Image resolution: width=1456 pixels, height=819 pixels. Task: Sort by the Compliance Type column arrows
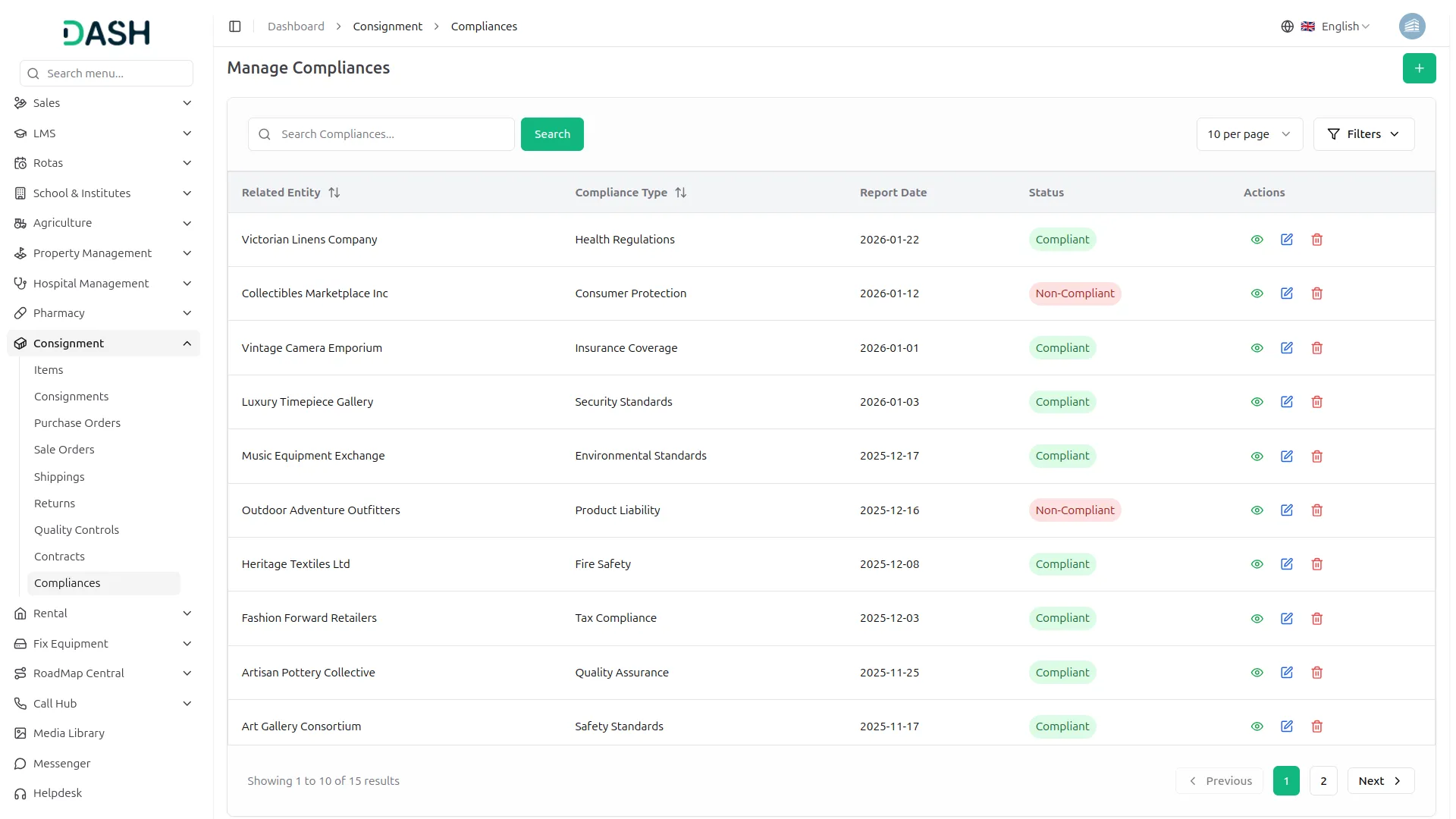click(681, 193)
